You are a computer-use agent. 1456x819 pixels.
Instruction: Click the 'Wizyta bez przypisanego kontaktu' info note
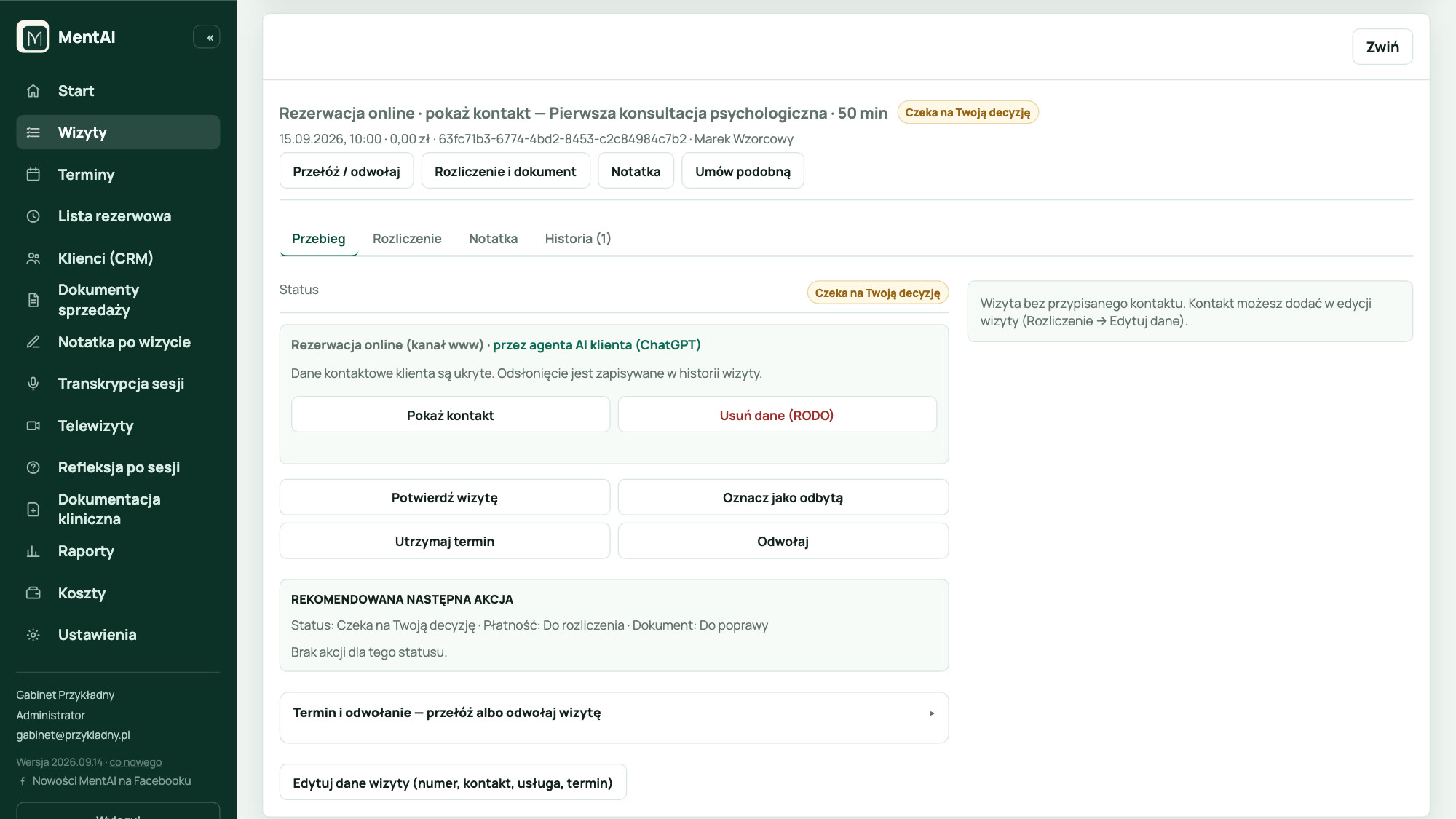pyautogui.click(x=1190, y=312)
